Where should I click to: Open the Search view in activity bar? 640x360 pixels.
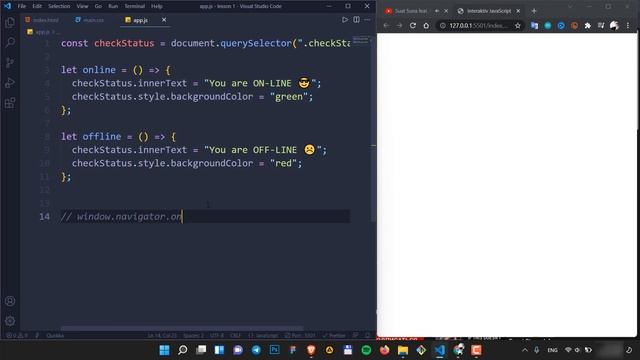[x=10, y=42]
